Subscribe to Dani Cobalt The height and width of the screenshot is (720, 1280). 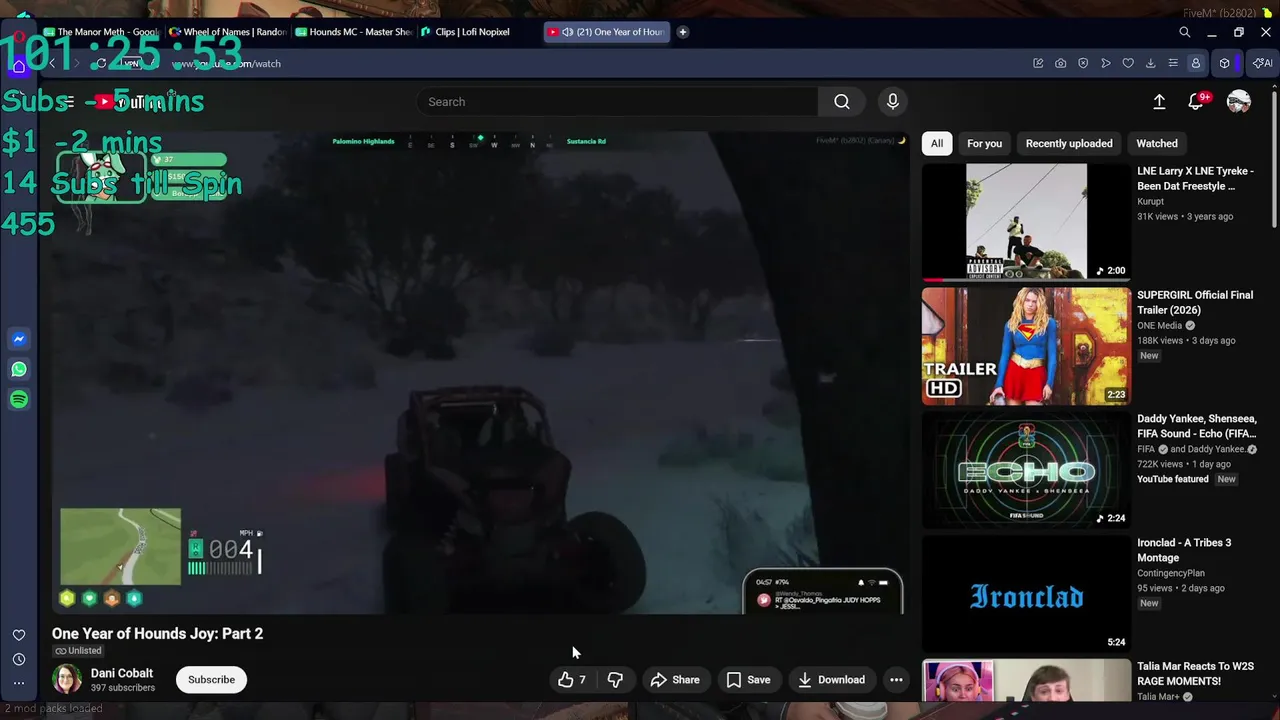[x=211, y=680]
